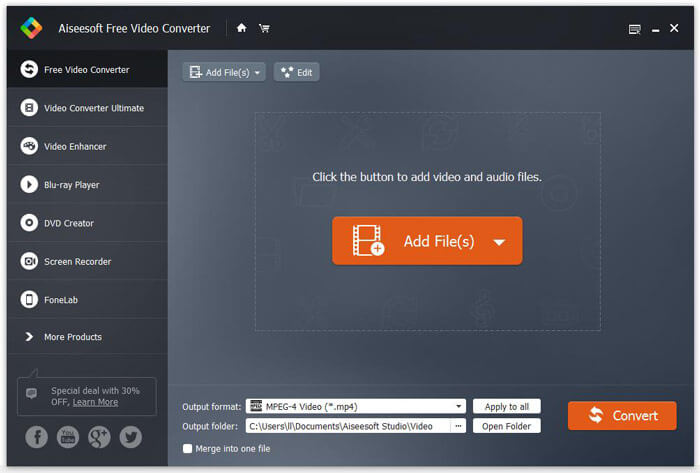This screenshot has width=700, height=473.
Task: Click the home icon in title bar
Action: coord(241,28)
